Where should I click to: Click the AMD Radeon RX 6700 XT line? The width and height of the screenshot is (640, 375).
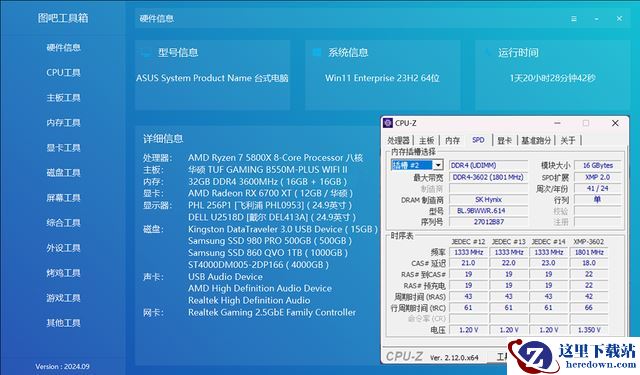pyautogui.click(x=270, y=193)
